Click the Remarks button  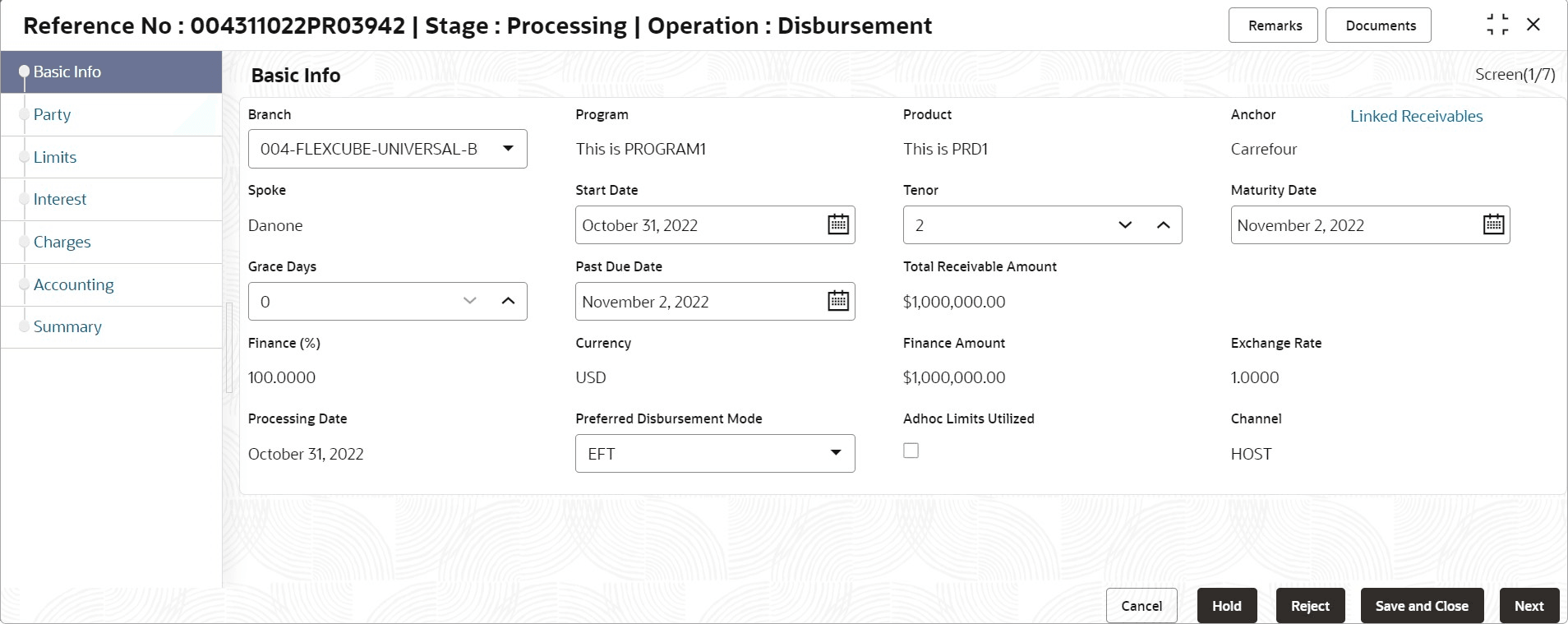coord(1273,25)
